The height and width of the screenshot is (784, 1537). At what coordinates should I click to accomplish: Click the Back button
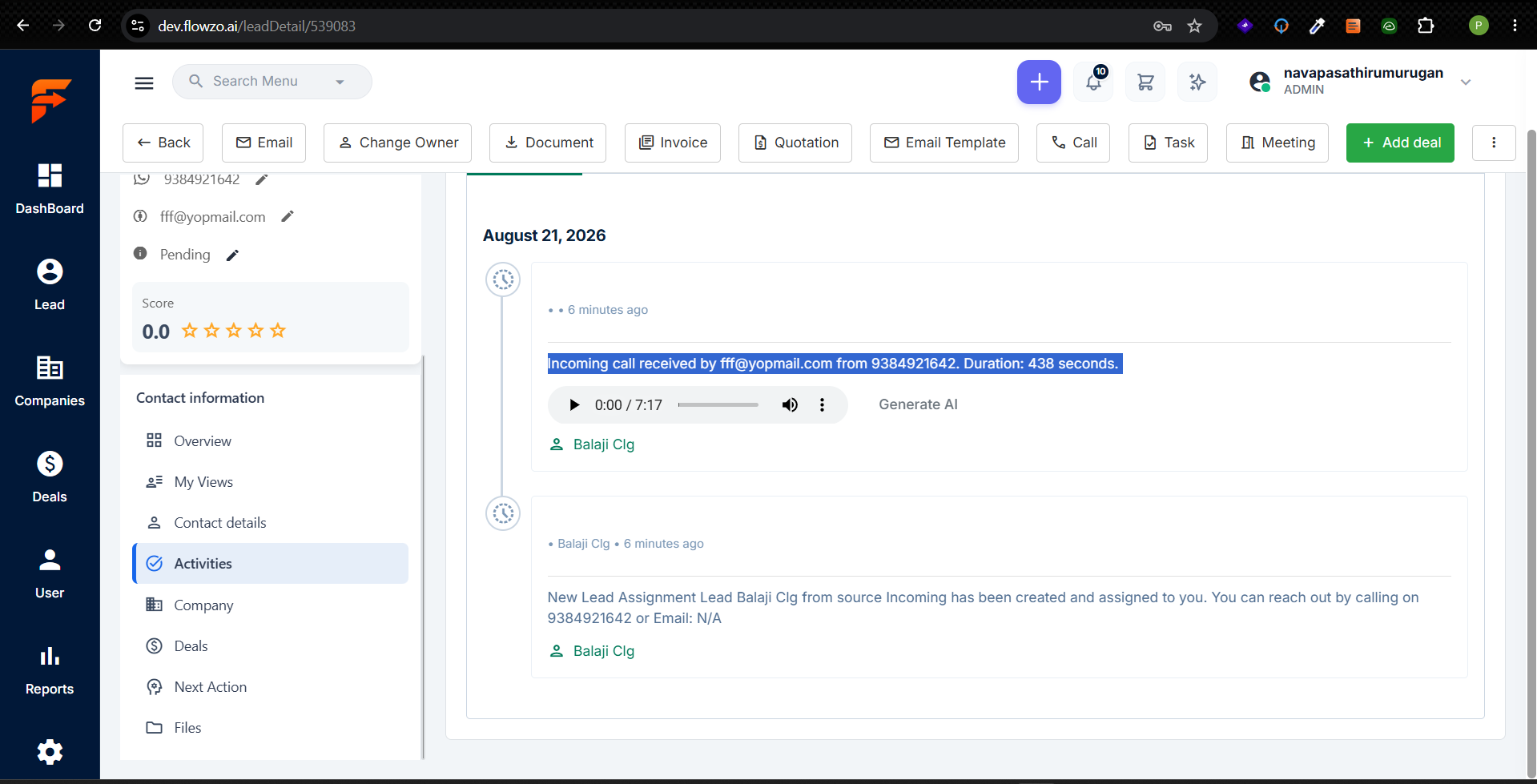coord(163,143)
